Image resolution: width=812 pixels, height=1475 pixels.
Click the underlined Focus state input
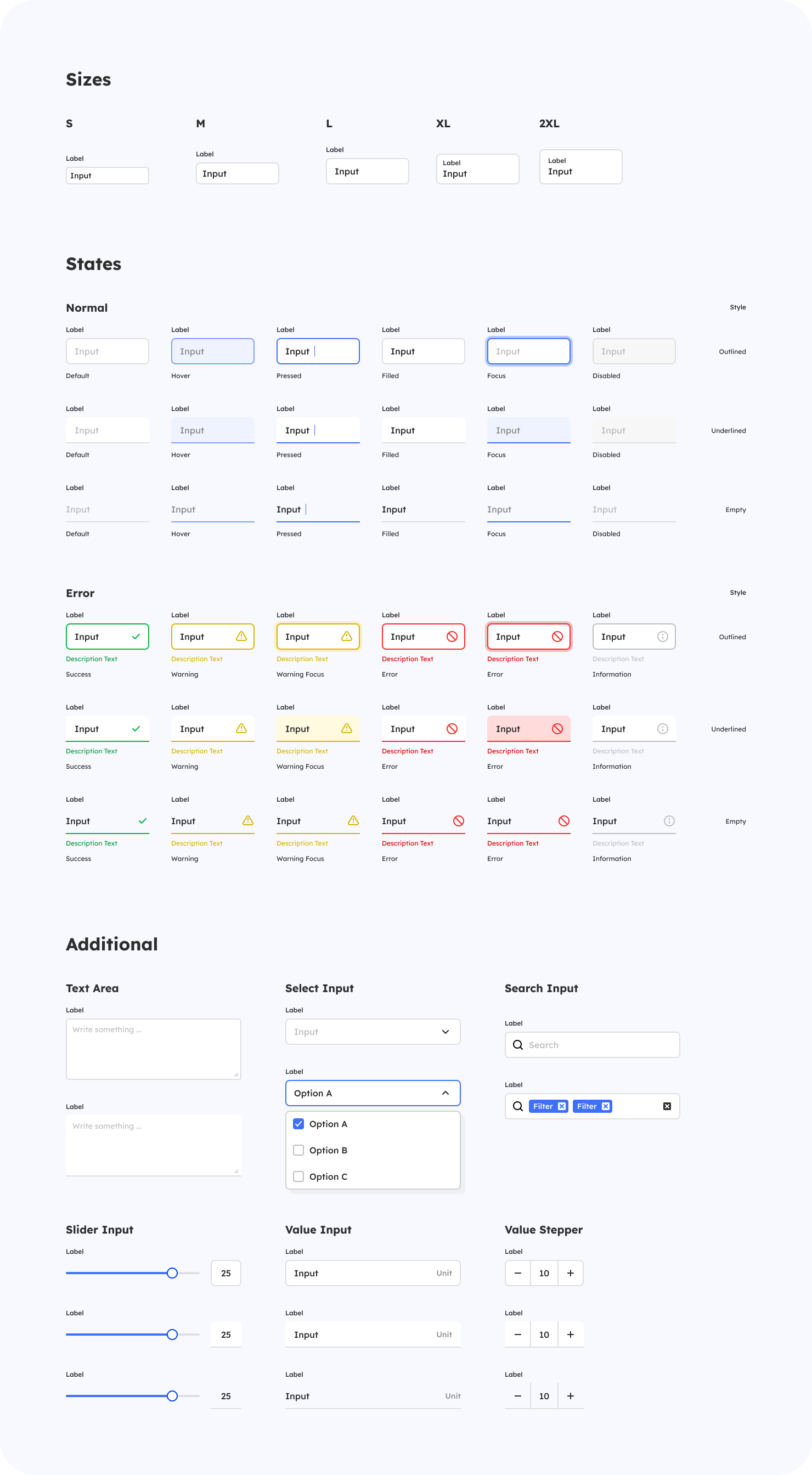tap(529, 430)
